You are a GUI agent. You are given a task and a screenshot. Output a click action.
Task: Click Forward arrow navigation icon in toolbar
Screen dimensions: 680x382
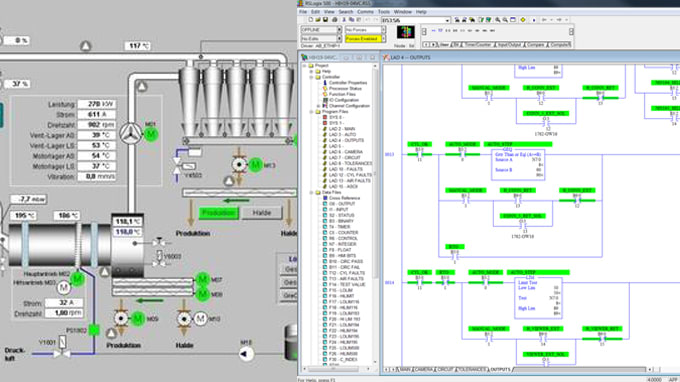pos(559,20)
